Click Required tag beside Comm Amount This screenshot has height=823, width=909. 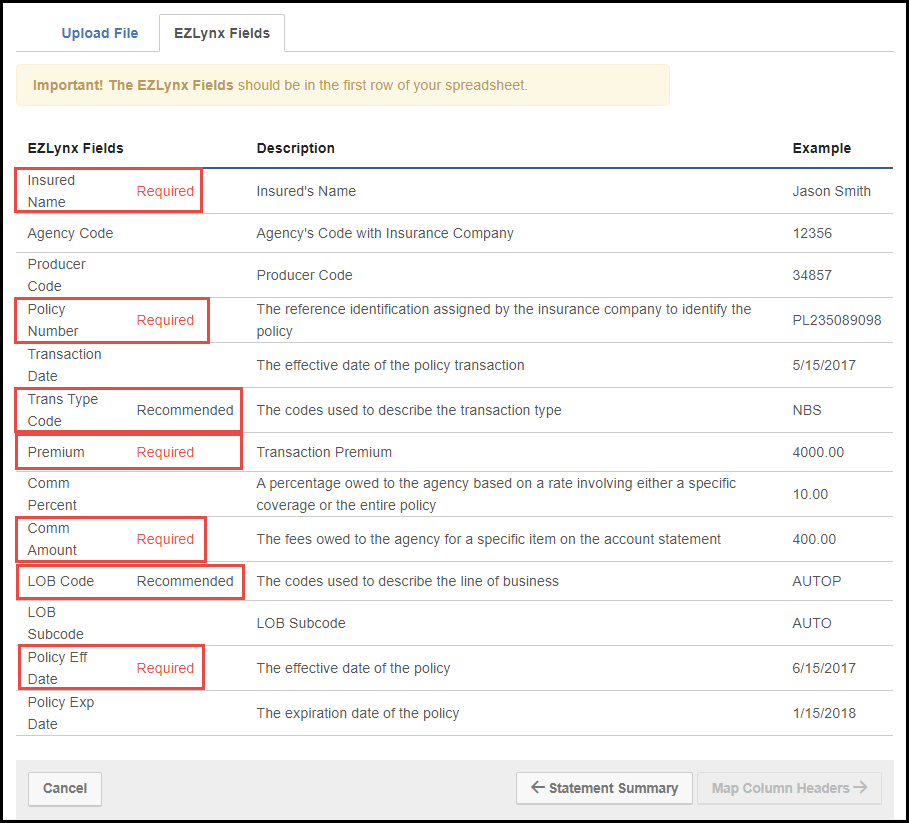(x=165, y=539)
